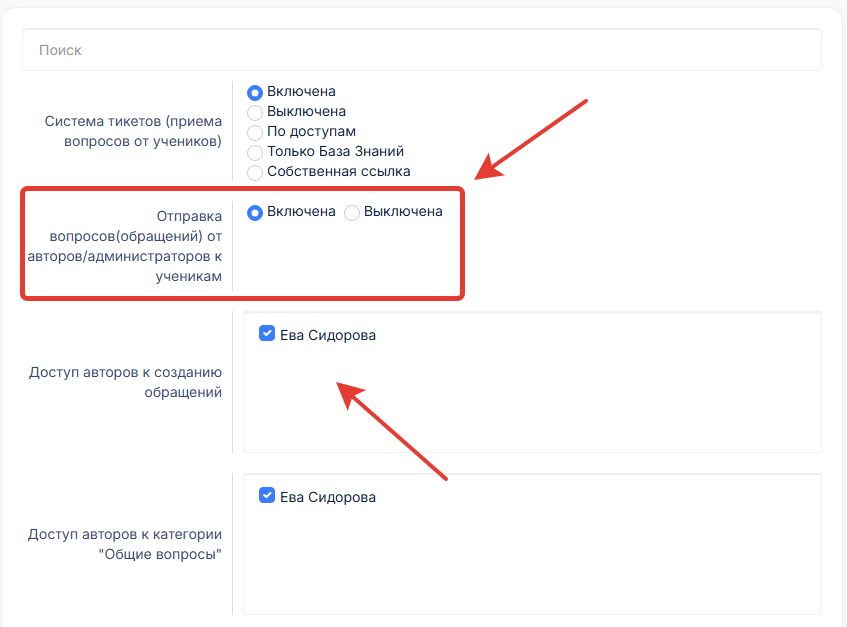Choose the Только База Знаний option

255,152
